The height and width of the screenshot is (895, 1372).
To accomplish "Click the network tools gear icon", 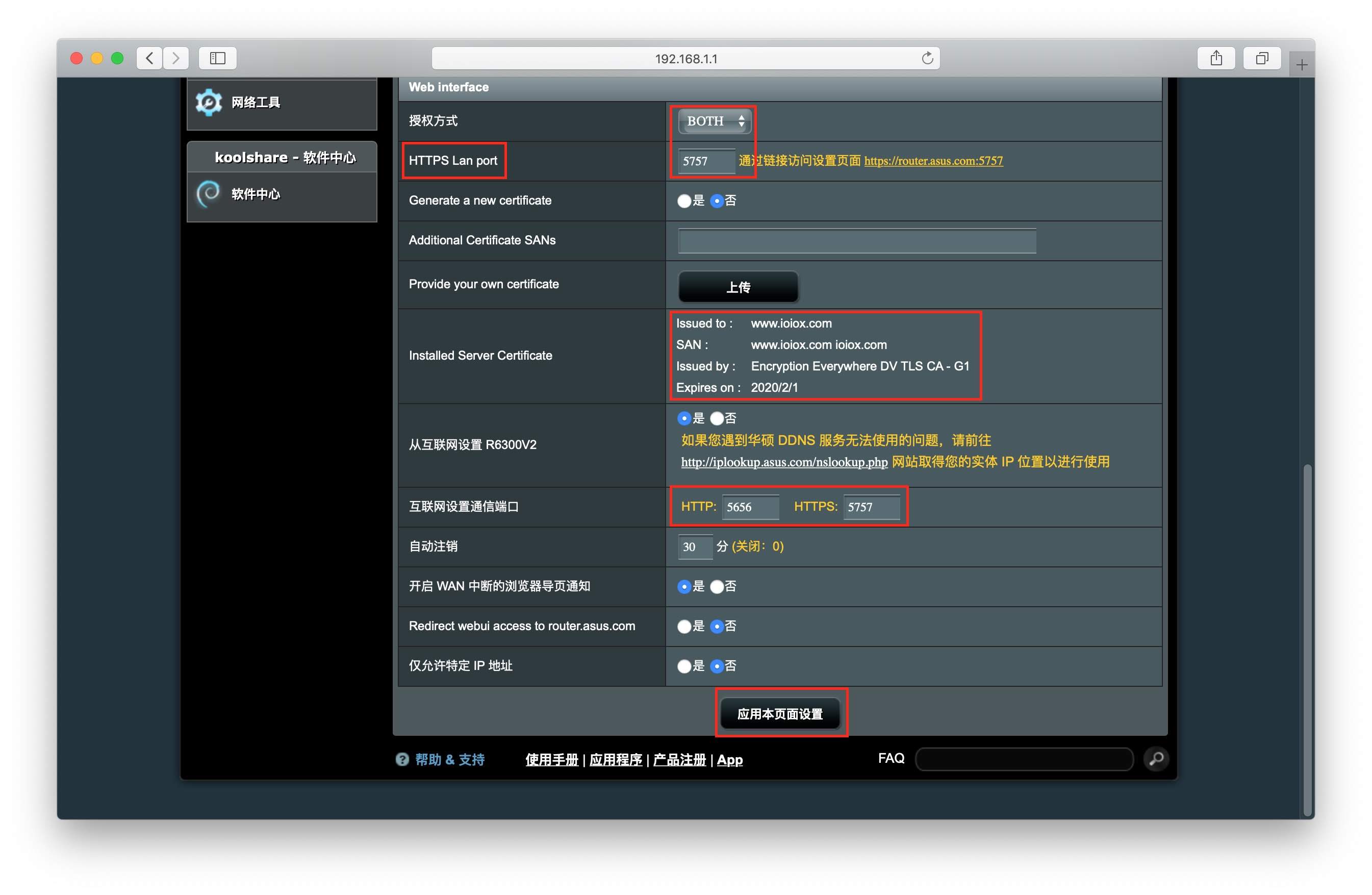I will point(208,103).
